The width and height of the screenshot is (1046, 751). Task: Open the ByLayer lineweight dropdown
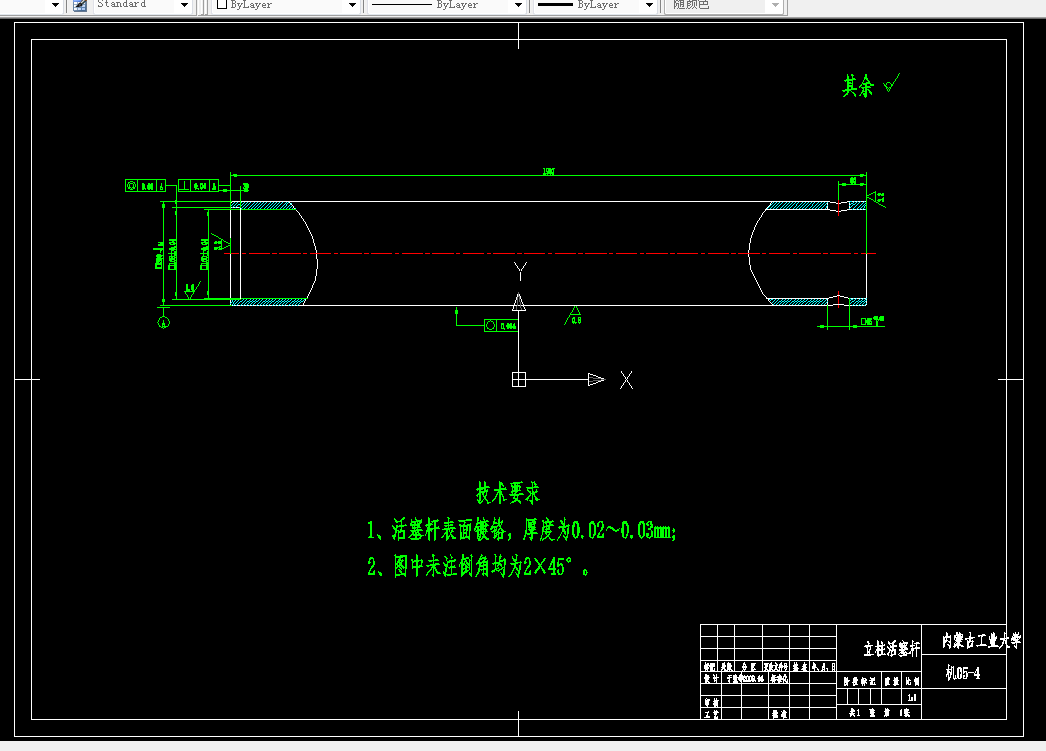pyautogui.click(x=649, y=5)
